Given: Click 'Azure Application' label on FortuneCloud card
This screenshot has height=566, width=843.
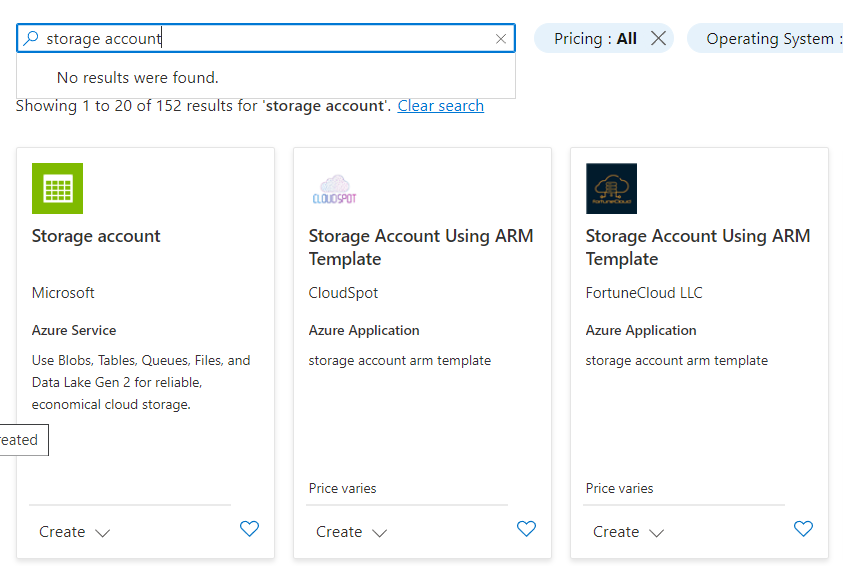Looking at the screenshot, I should [641, 330].
